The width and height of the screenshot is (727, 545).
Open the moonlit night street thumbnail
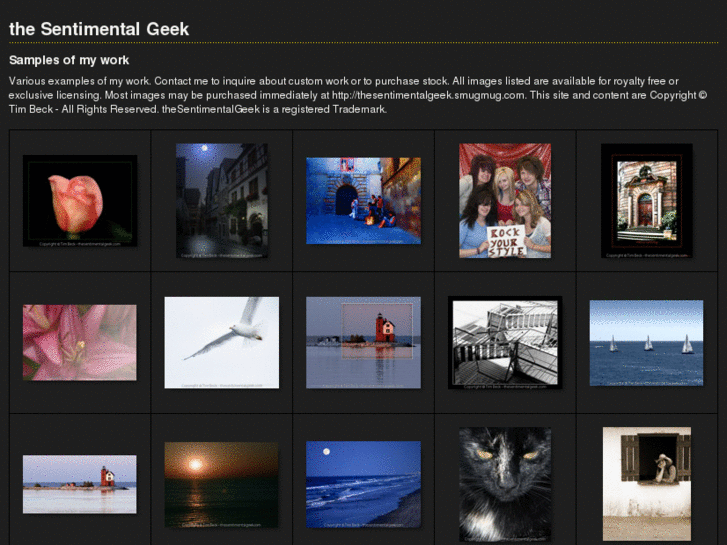click(222, 200)
